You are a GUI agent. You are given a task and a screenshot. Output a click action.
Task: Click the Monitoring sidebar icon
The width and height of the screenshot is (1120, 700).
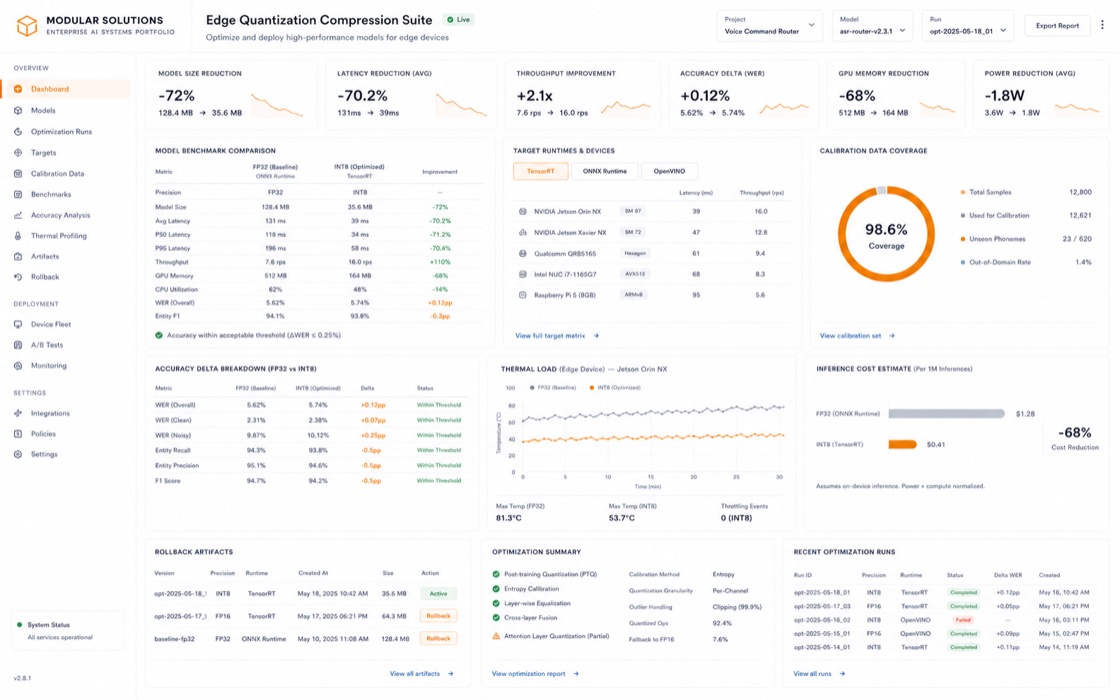click(18, 366)
